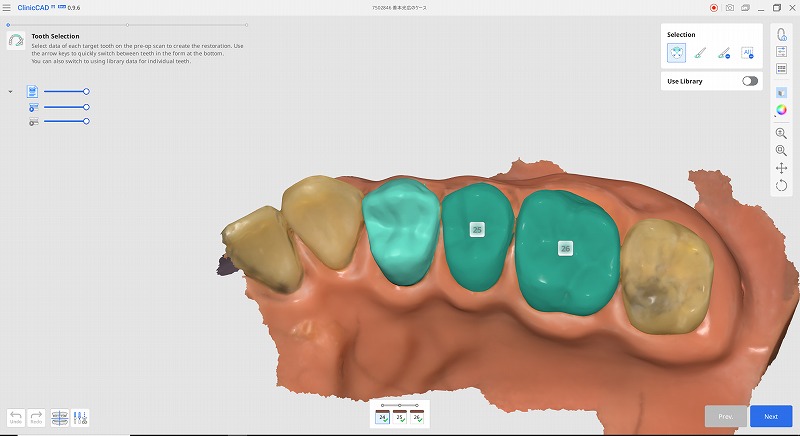The width and height of the screenshot is (800, 436).
Task: Go back with the Prev. button
Action: click(x=725, y=416)
